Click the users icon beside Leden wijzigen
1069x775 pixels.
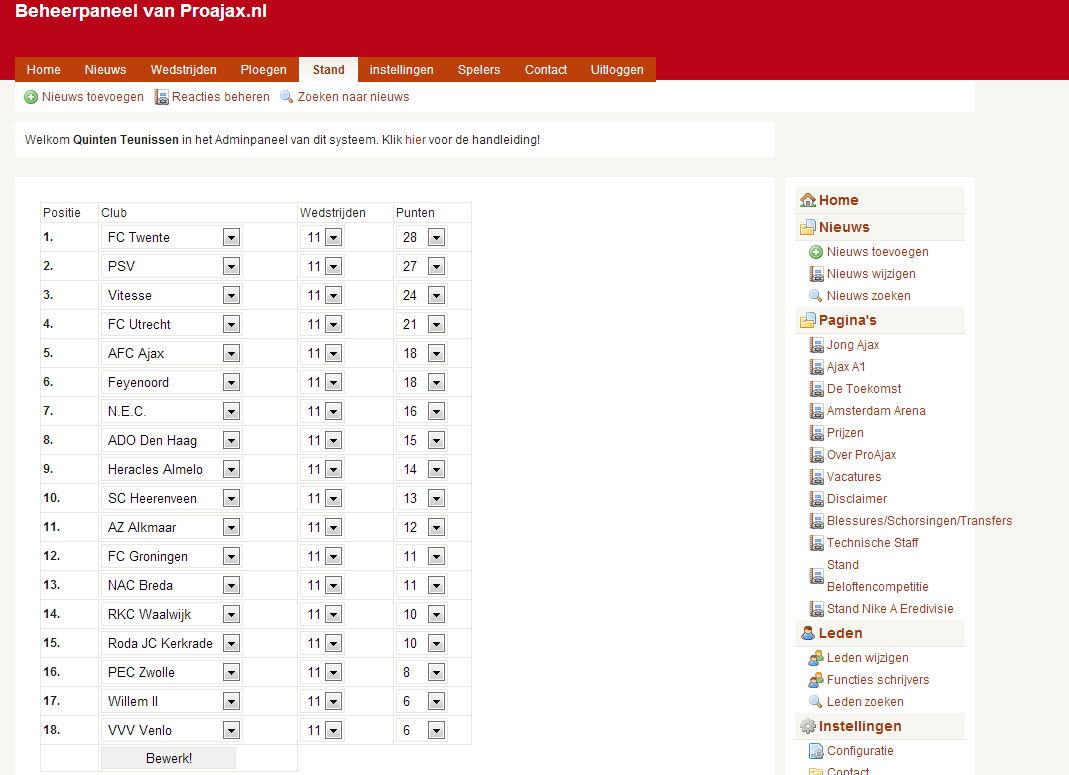(816, 658)
